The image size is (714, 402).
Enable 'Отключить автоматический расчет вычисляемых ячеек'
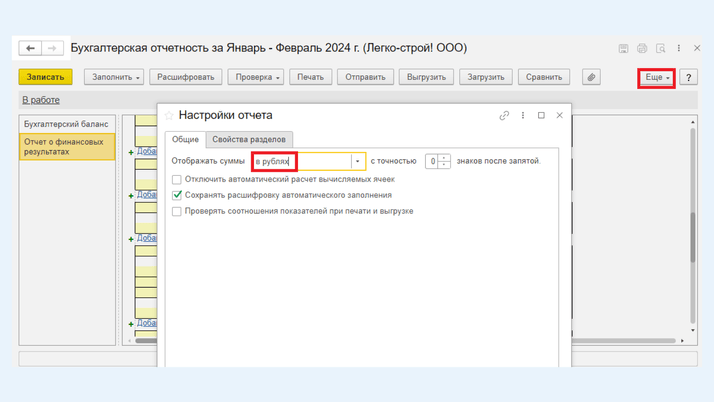pyautogui.click(x=177, y=180)
